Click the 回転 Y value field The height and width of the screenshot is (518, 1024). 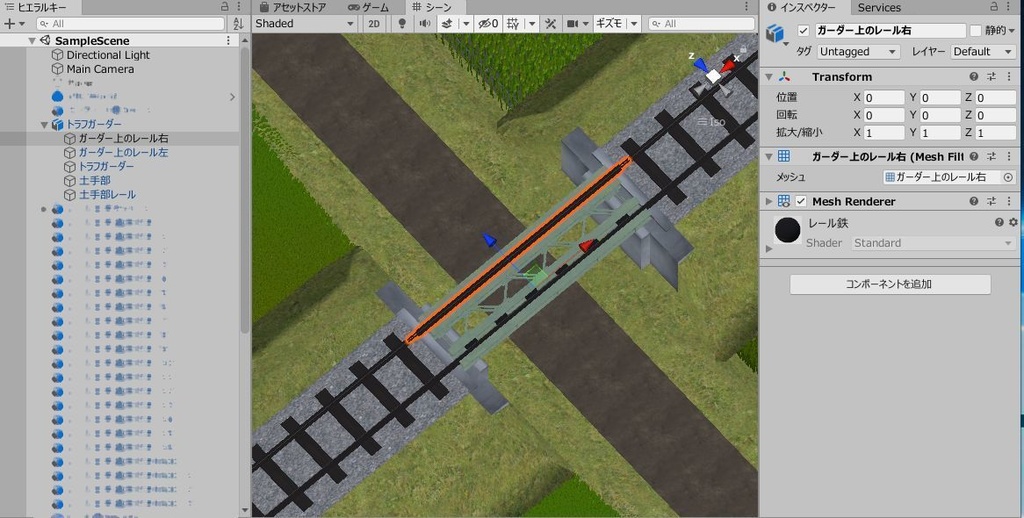click(x=940, y=115)
